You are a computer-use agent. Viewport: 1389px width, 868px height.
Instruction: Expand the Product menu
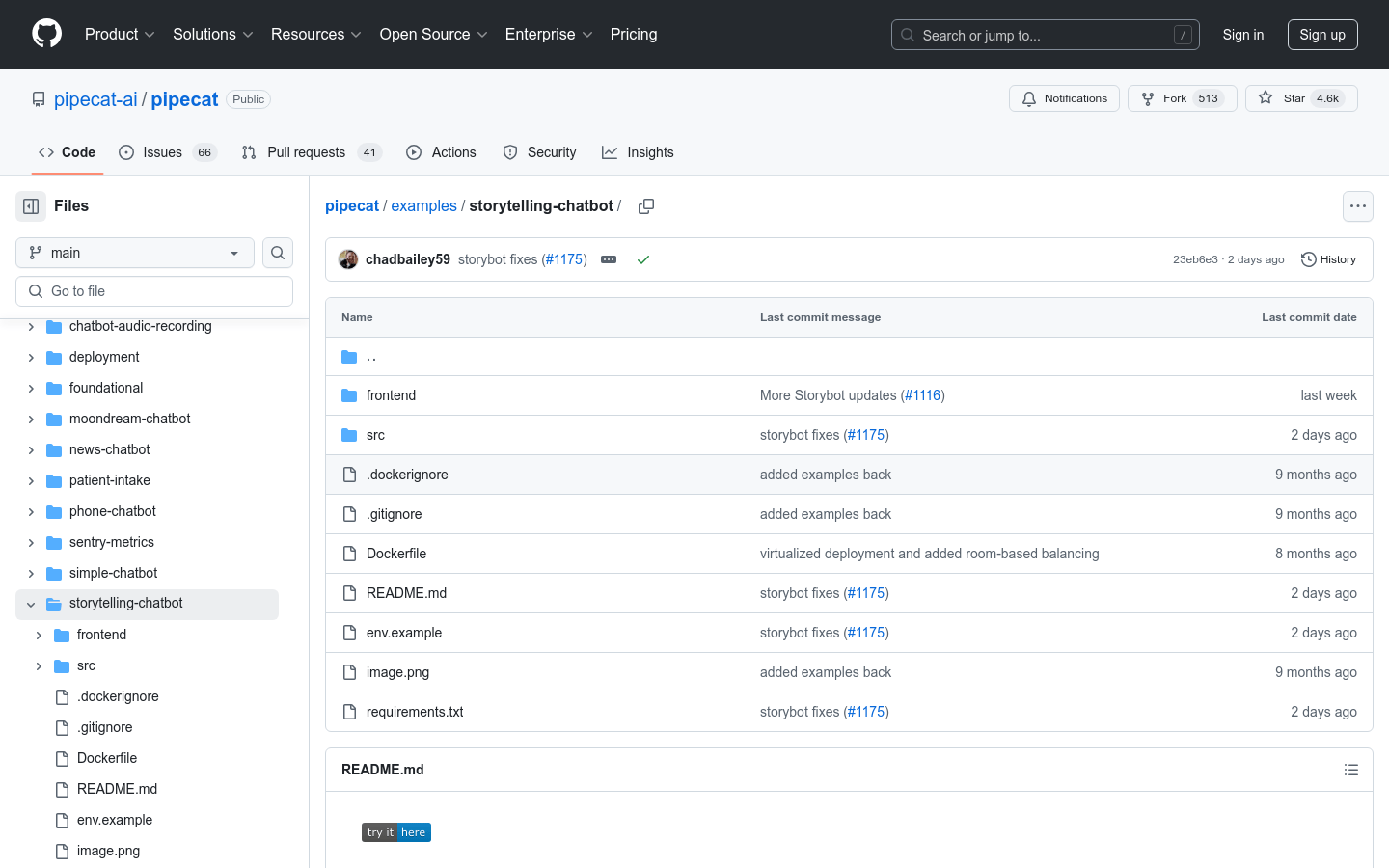tap(120, 35)
